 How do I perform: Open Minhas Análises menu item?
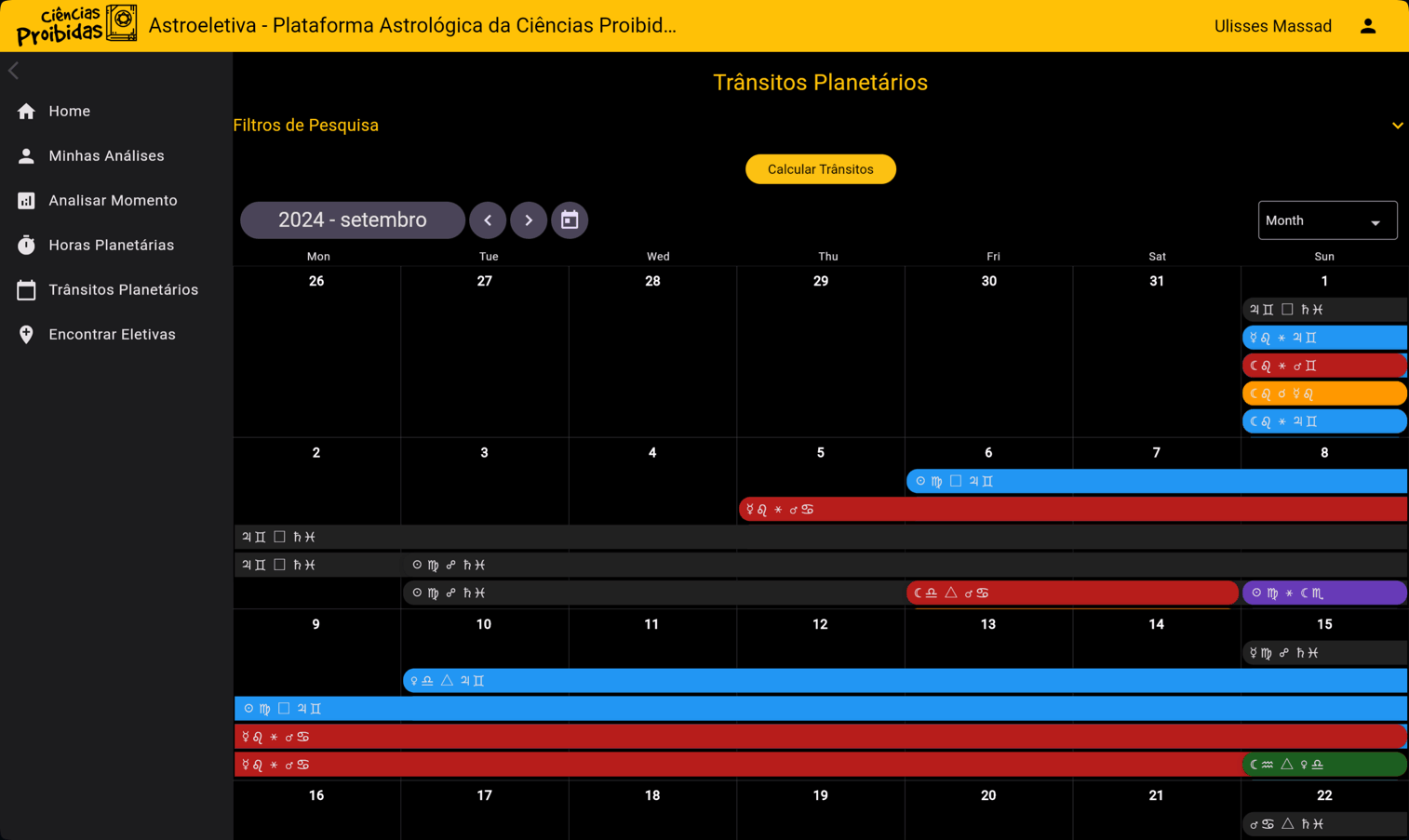[x=106, y=156]
